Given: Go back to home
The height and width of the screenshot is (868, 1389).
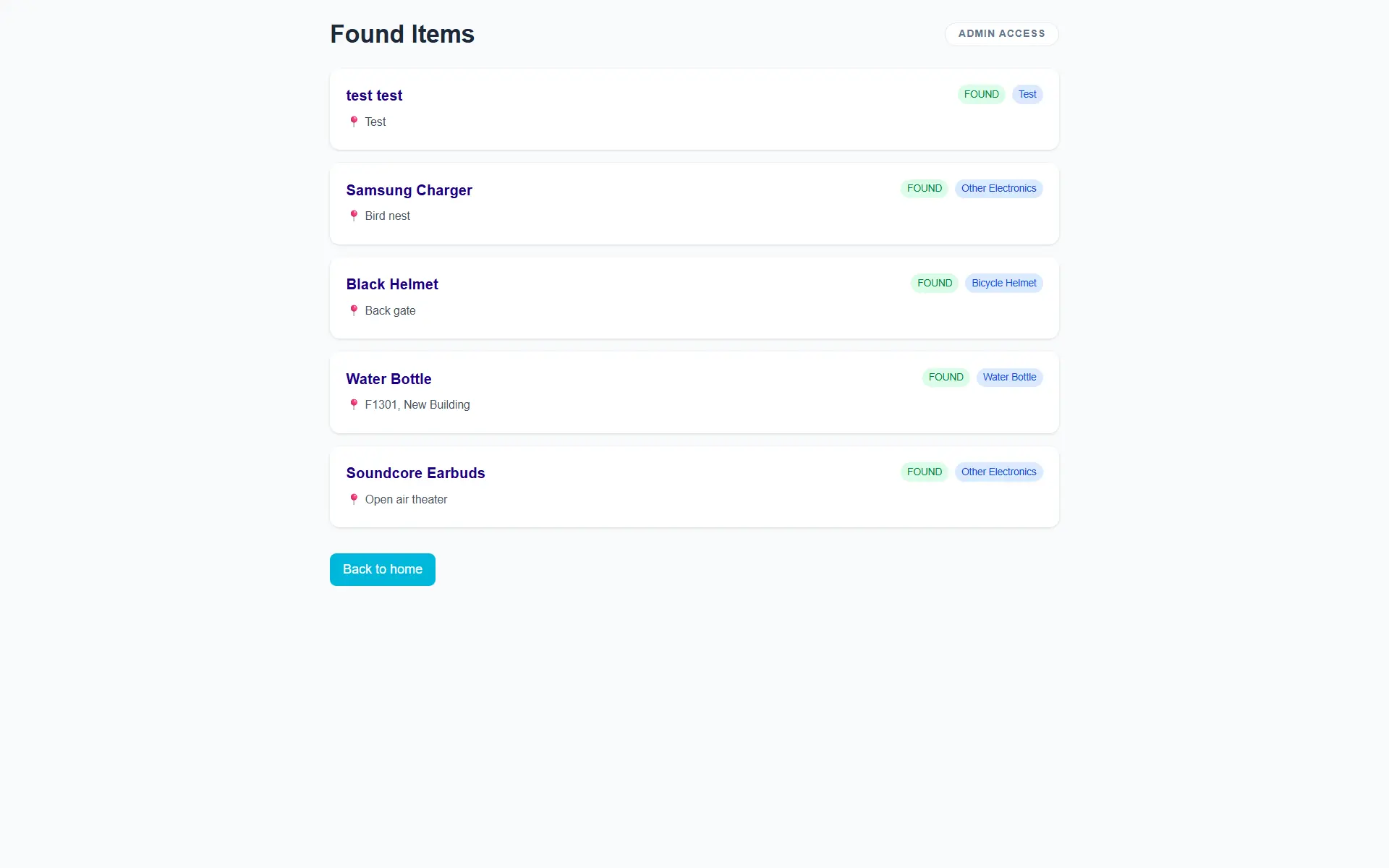Looking at the screenshot, I should pyautogui.click(x=382, y=569).
